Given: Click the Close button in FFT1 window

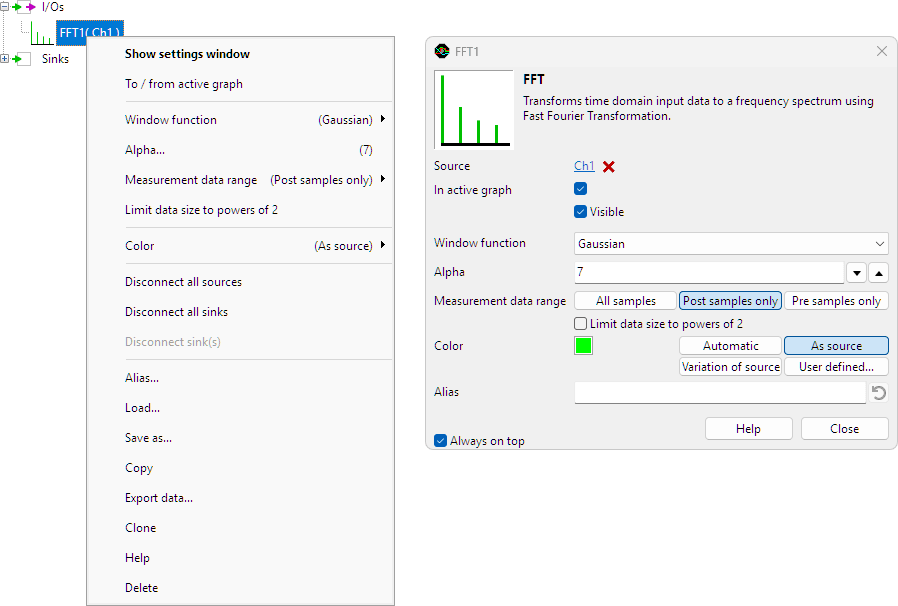Looking at the screenshot, I should click(x=845, y=428).
